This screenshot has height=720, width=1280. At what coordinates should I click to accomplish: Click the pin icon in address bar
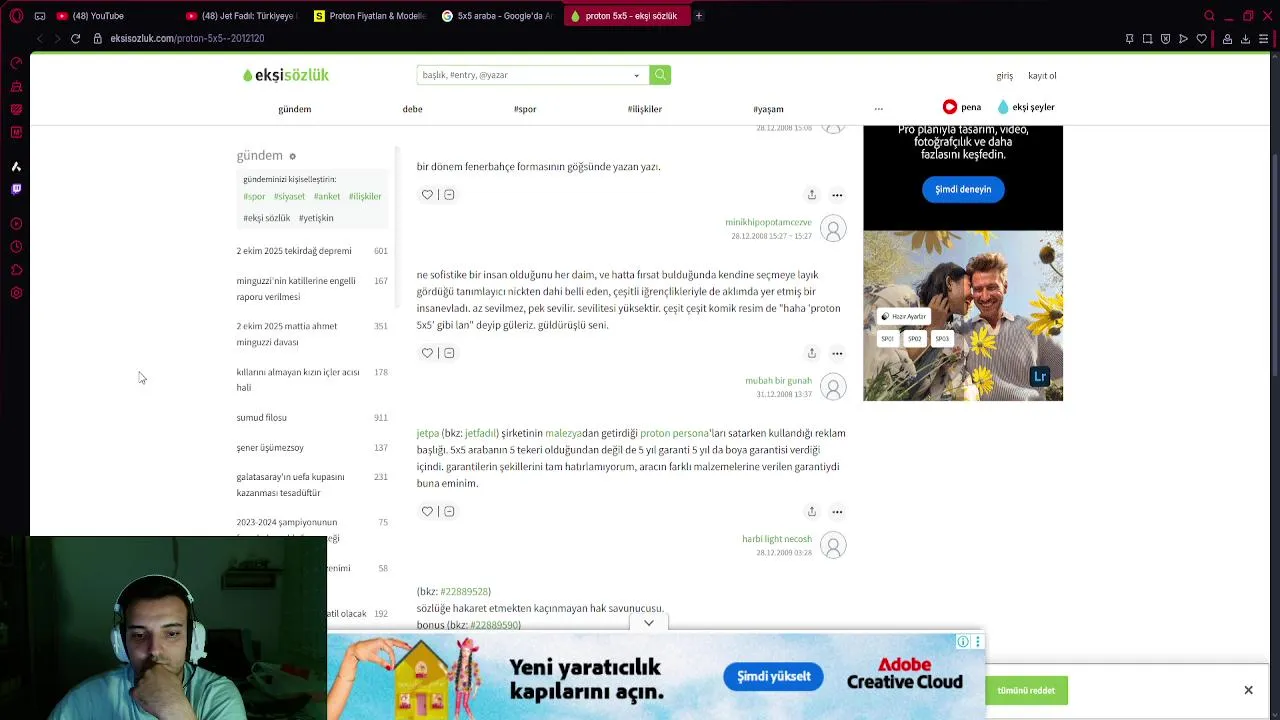click(x=1129, y=38)
